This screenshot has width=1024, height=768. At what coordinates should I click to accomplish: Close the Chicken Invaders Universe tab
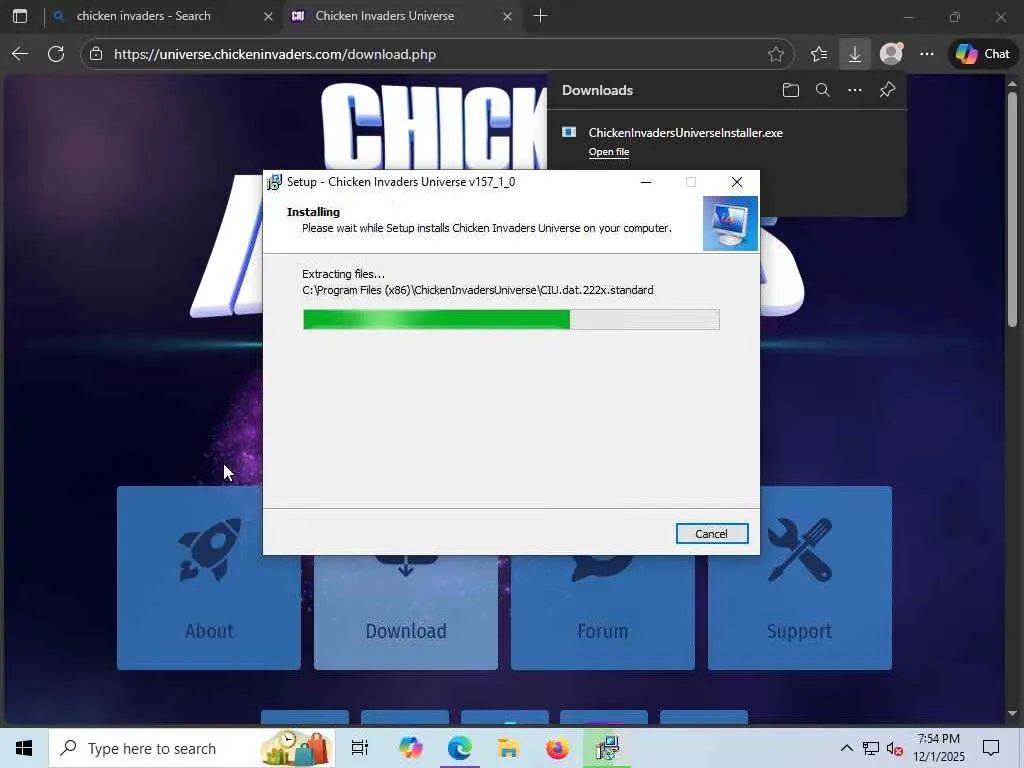[507, 16]
